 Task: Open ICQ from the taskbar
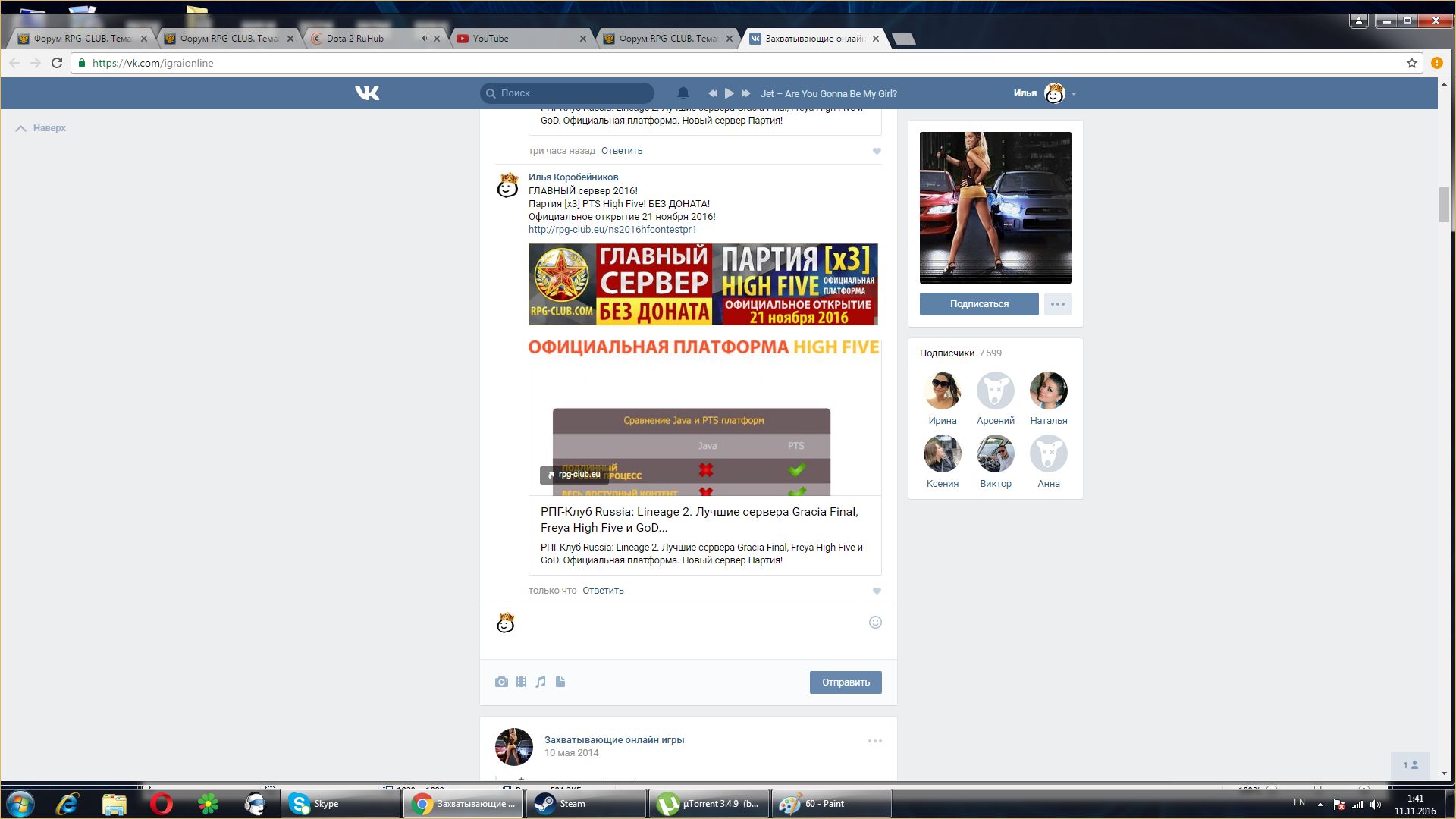click(208, 804)
